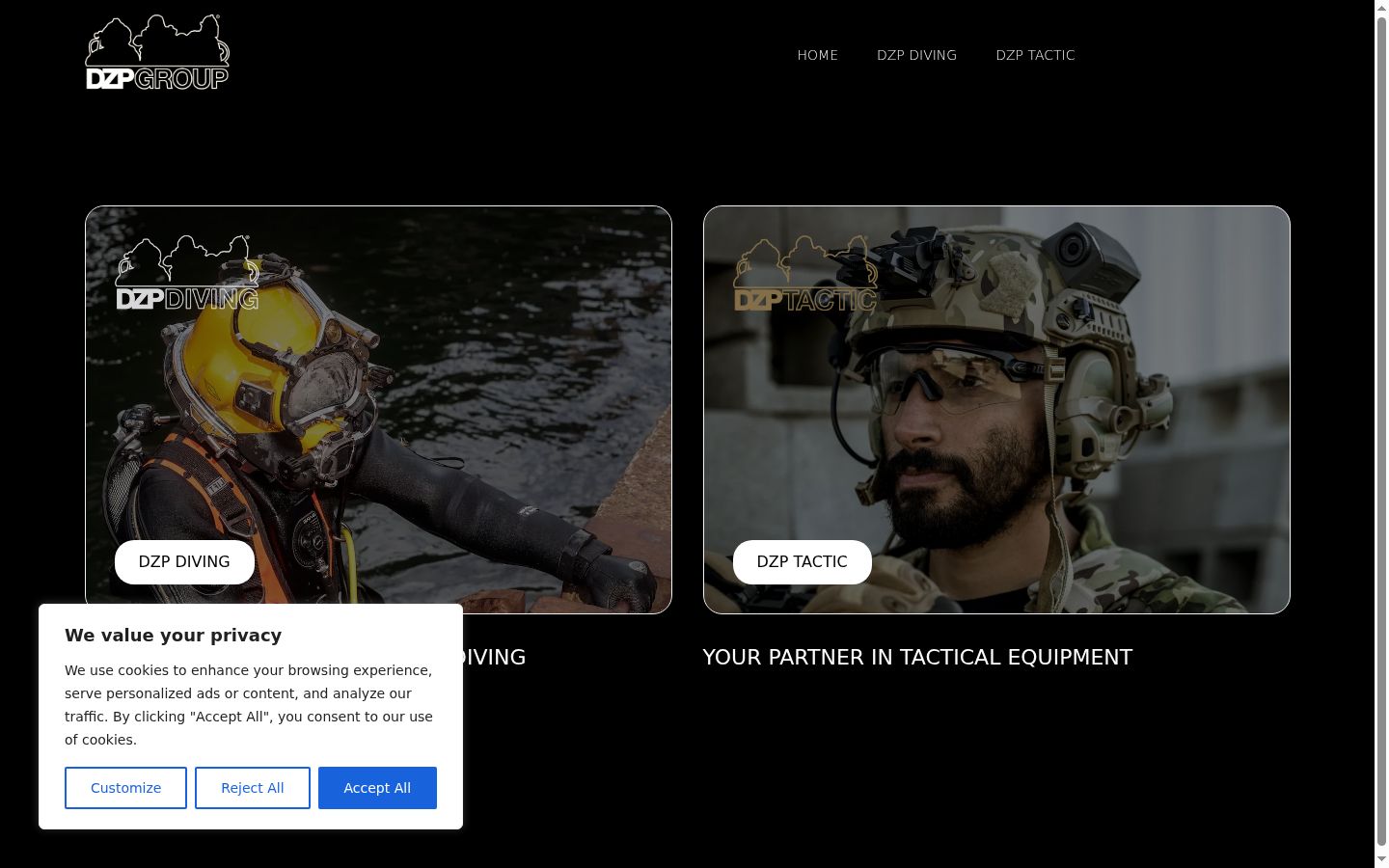Click the cookie consent description paragraph
This screenshot has height=868, width=1389.
pos(249,705)
